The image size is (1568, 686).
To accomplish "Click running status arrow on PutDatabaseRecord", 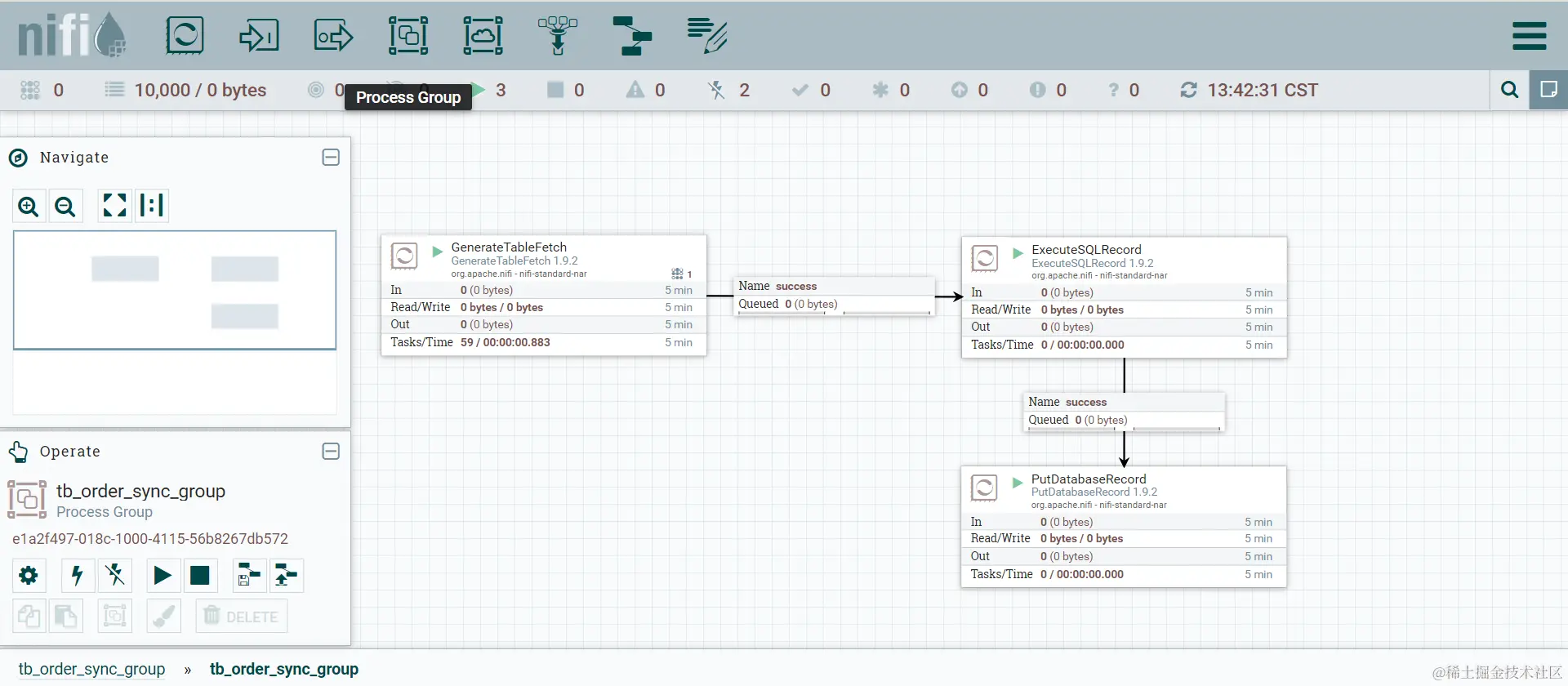I will pos(1018,483).
